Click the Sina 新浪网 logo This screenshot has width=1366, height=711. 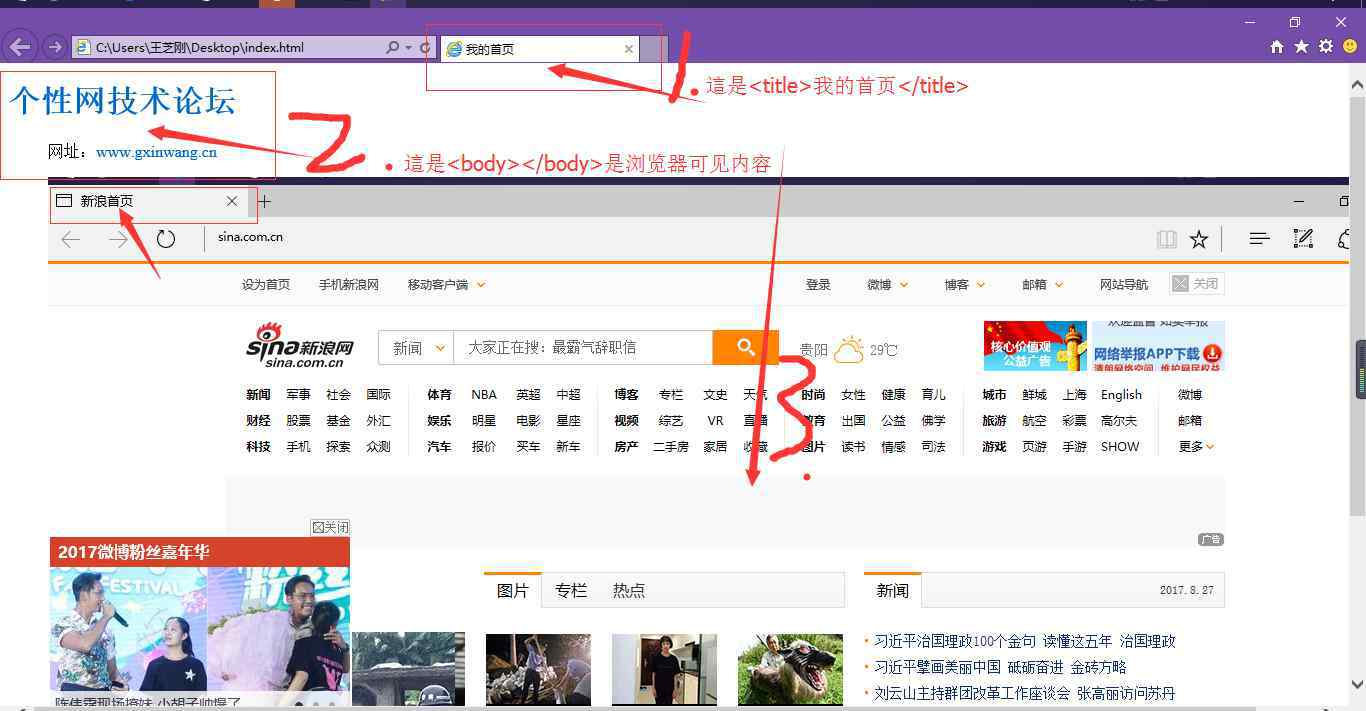(300, 346)
